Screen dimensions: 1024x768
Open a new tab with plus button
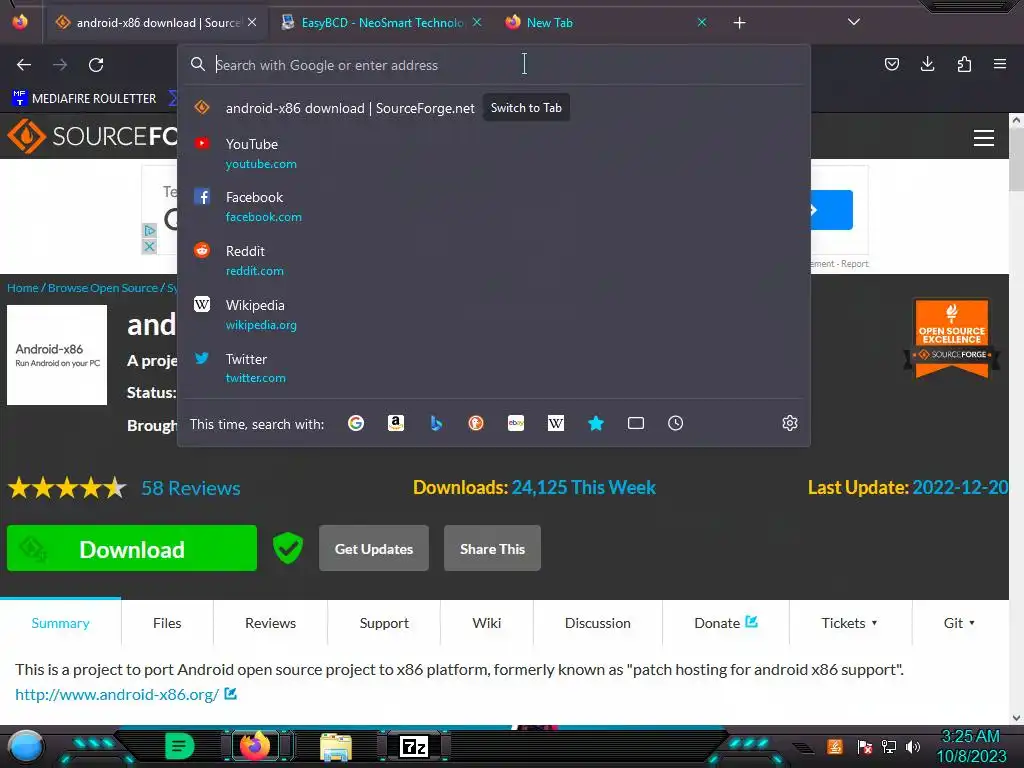pyautogui.click(x=739, y=23)
